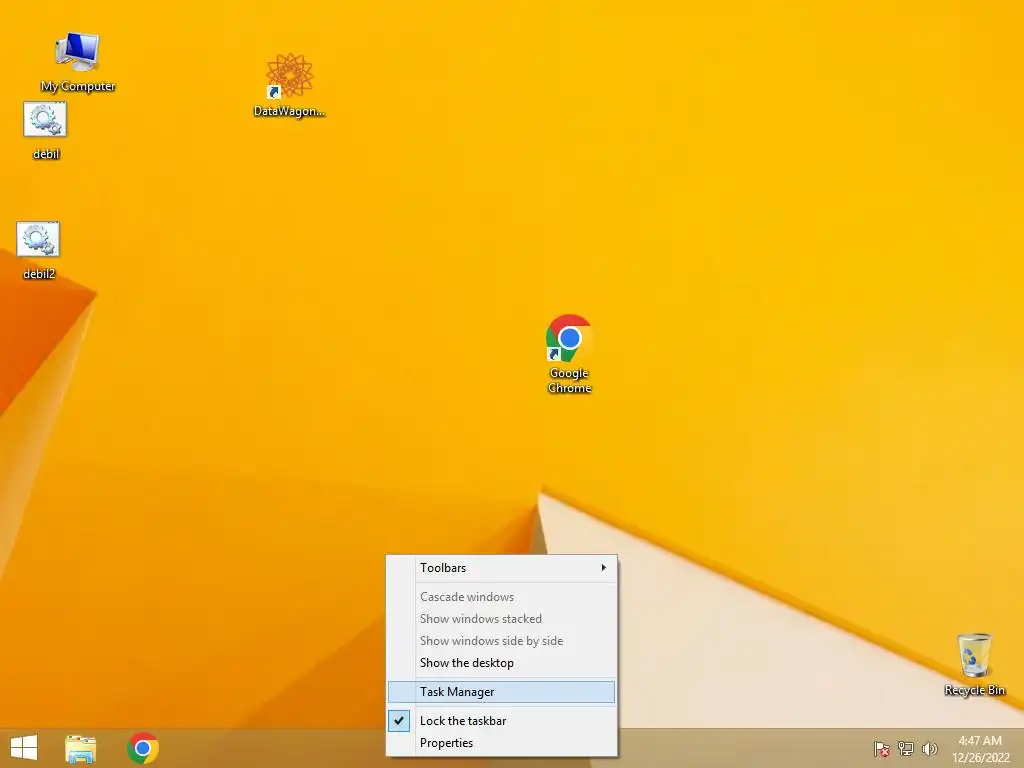1024x768 pixels.
Task: Choose Show the desktop
Action: [502, 663]
